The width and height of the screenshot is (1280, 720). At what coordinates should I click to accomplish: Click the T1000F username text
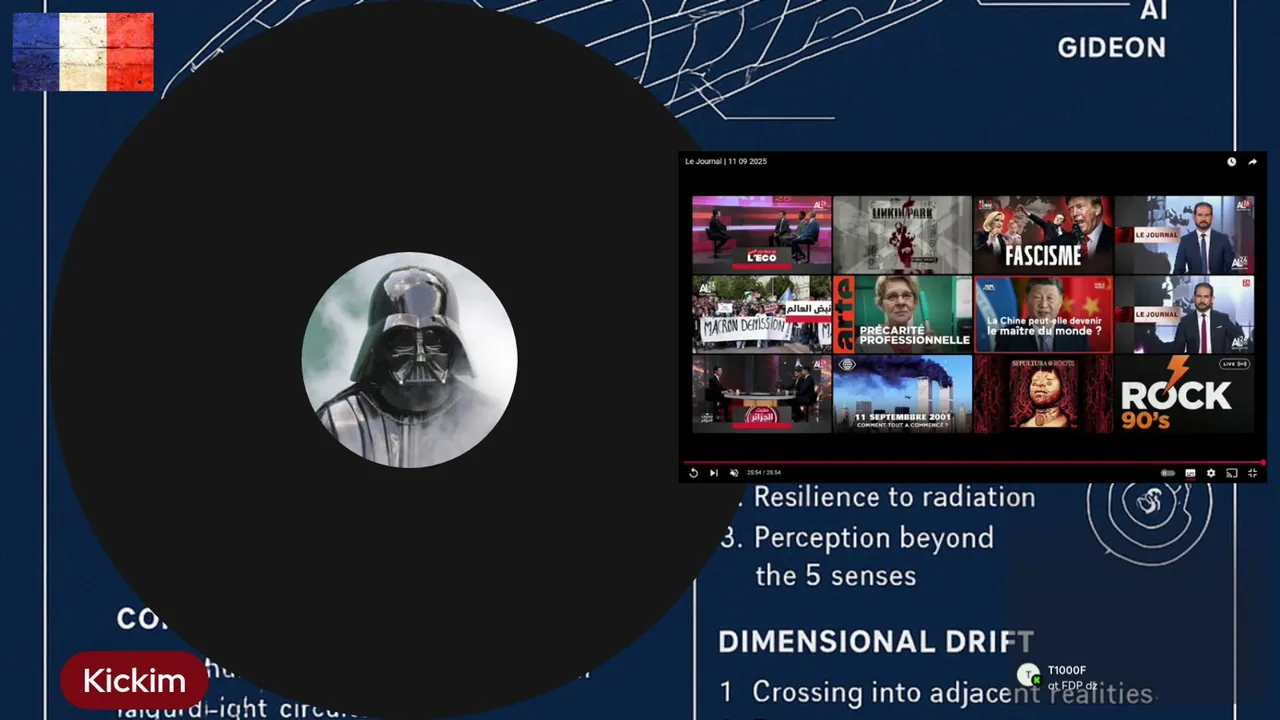point(1067,670)
